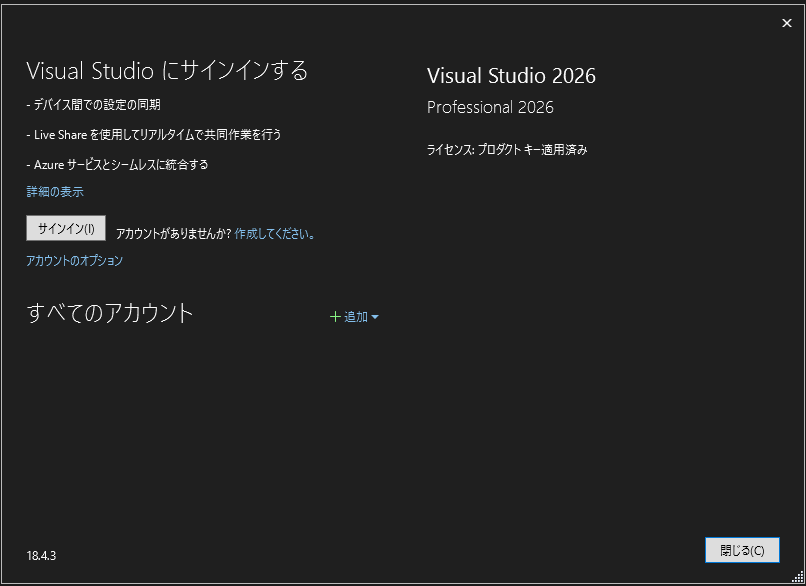Open the 追加 account menu via its plus icon
The width and height of the screenshot is (806, 586).
click(336, 316)
